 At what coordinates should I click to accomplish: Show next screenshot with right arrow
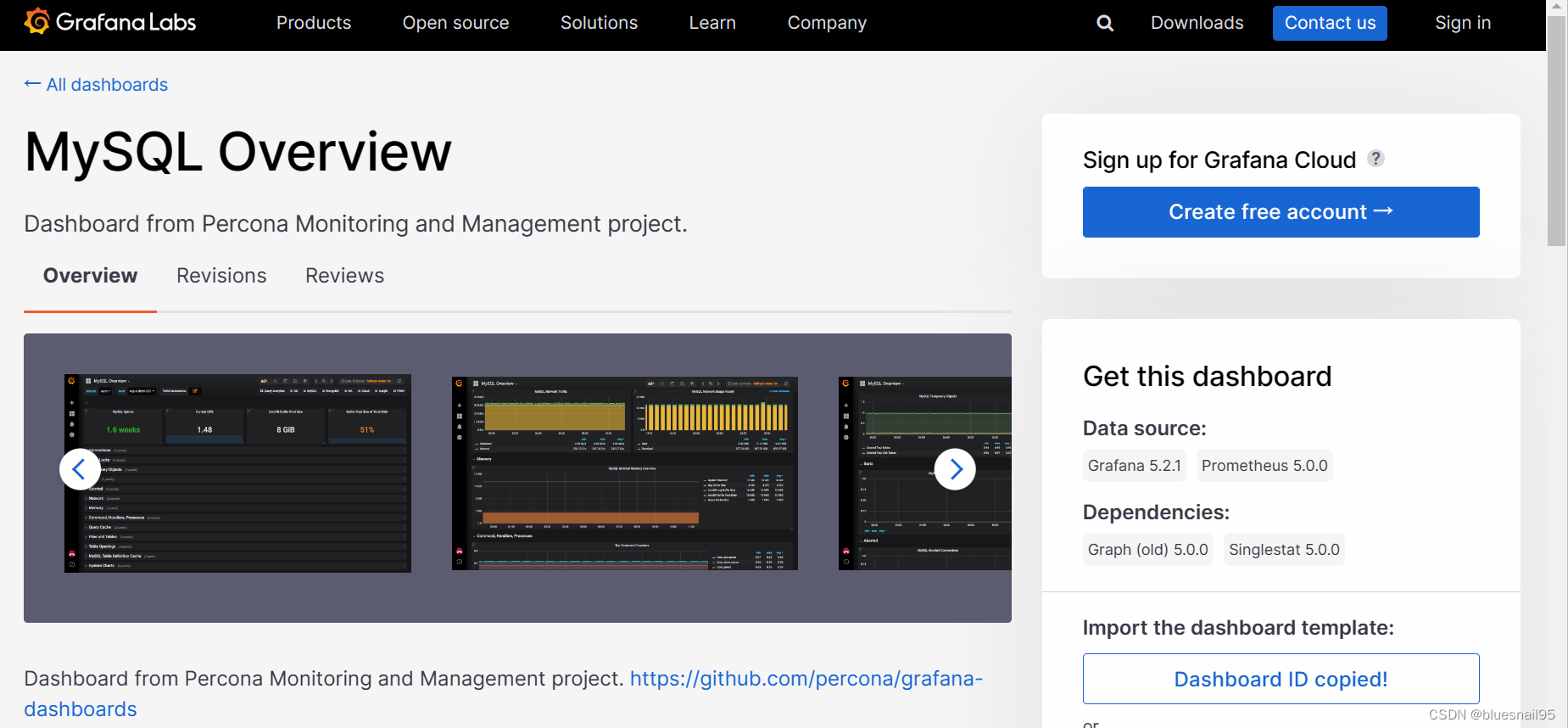coord(955,469)
